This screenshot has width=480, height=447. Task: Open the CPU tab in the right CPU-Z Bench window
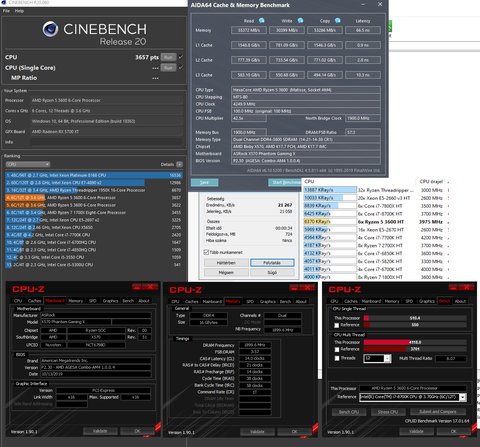click(x=334, y=301)
